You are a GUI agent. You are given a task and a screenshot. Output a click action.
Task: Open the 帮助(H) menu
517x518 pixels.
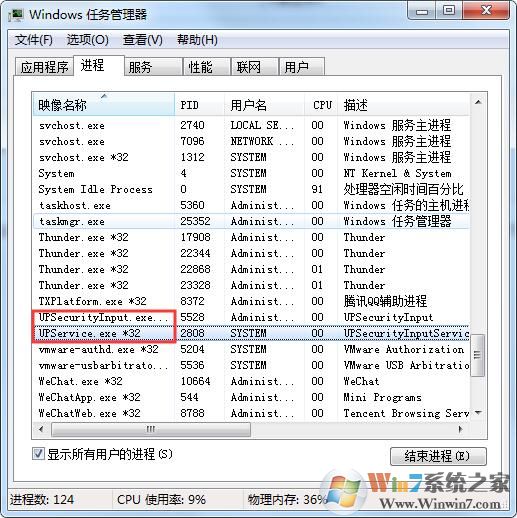pyautogui.click(x=197, y=40)
